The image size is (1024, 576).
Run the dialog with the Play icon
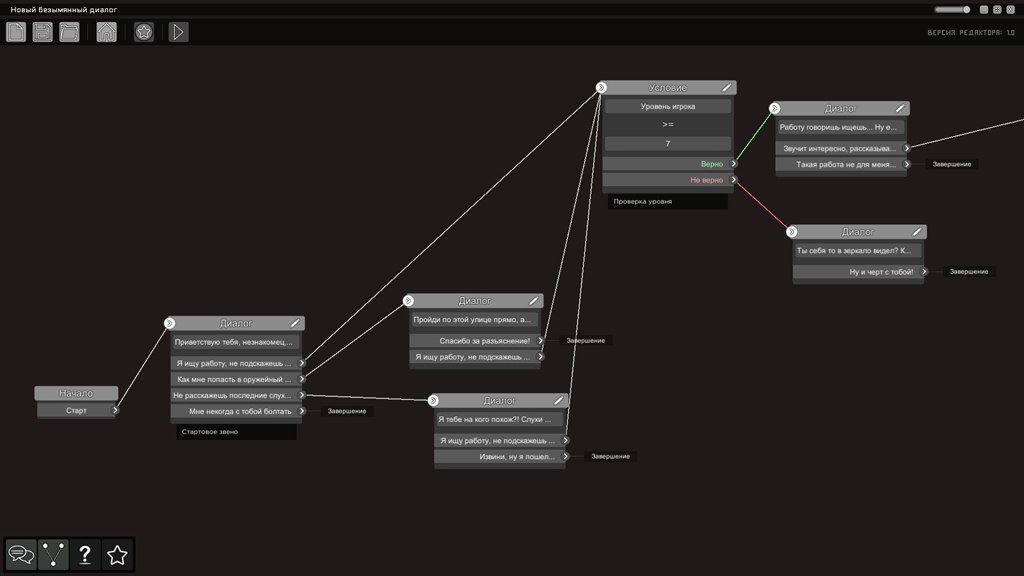pos(178,32)
